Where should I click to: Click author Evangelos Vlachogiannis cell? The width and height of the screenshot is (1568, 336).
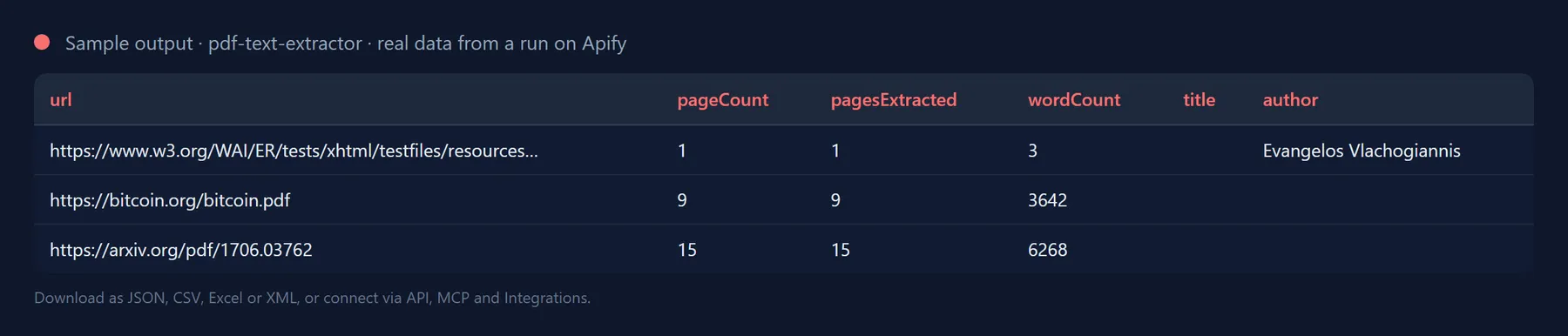coord(1362,151)
